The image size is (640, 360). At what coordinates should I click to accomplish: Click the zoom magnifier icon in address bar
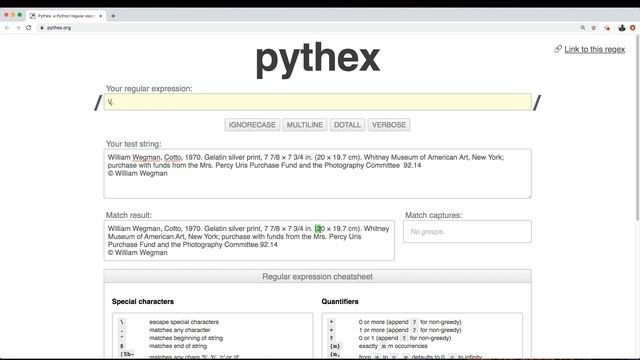(583, 28)
